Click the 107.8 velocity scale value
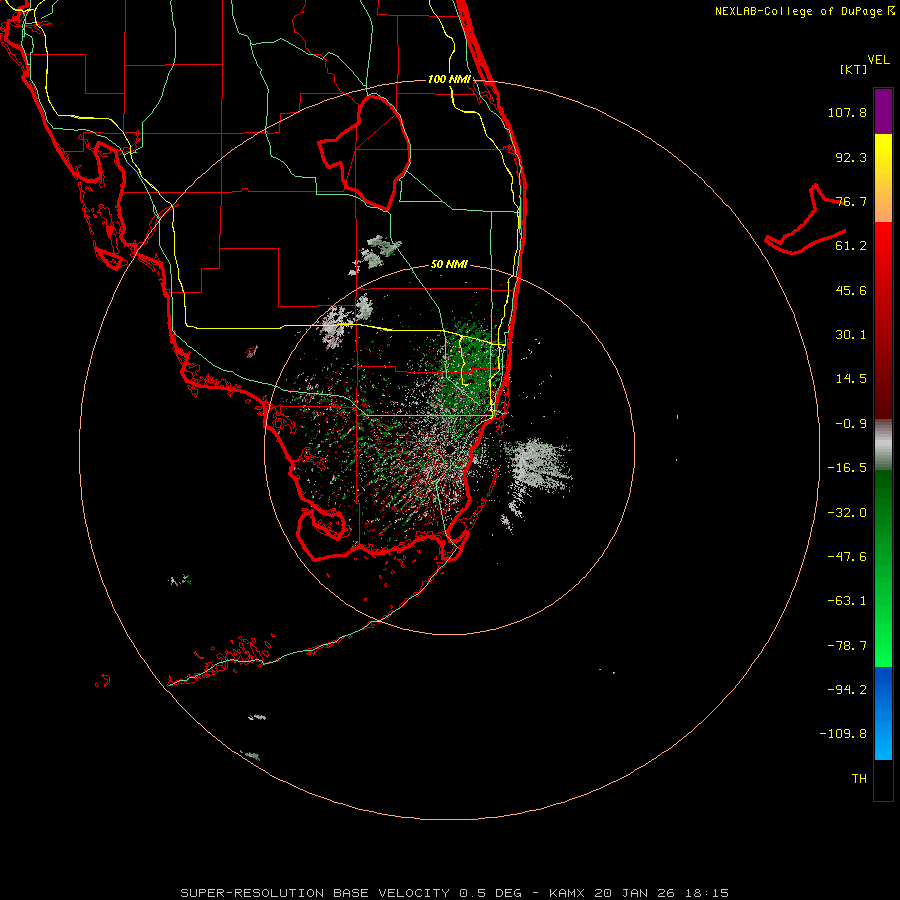This screenshot has height=900, width=900. (x=847, y=112)
